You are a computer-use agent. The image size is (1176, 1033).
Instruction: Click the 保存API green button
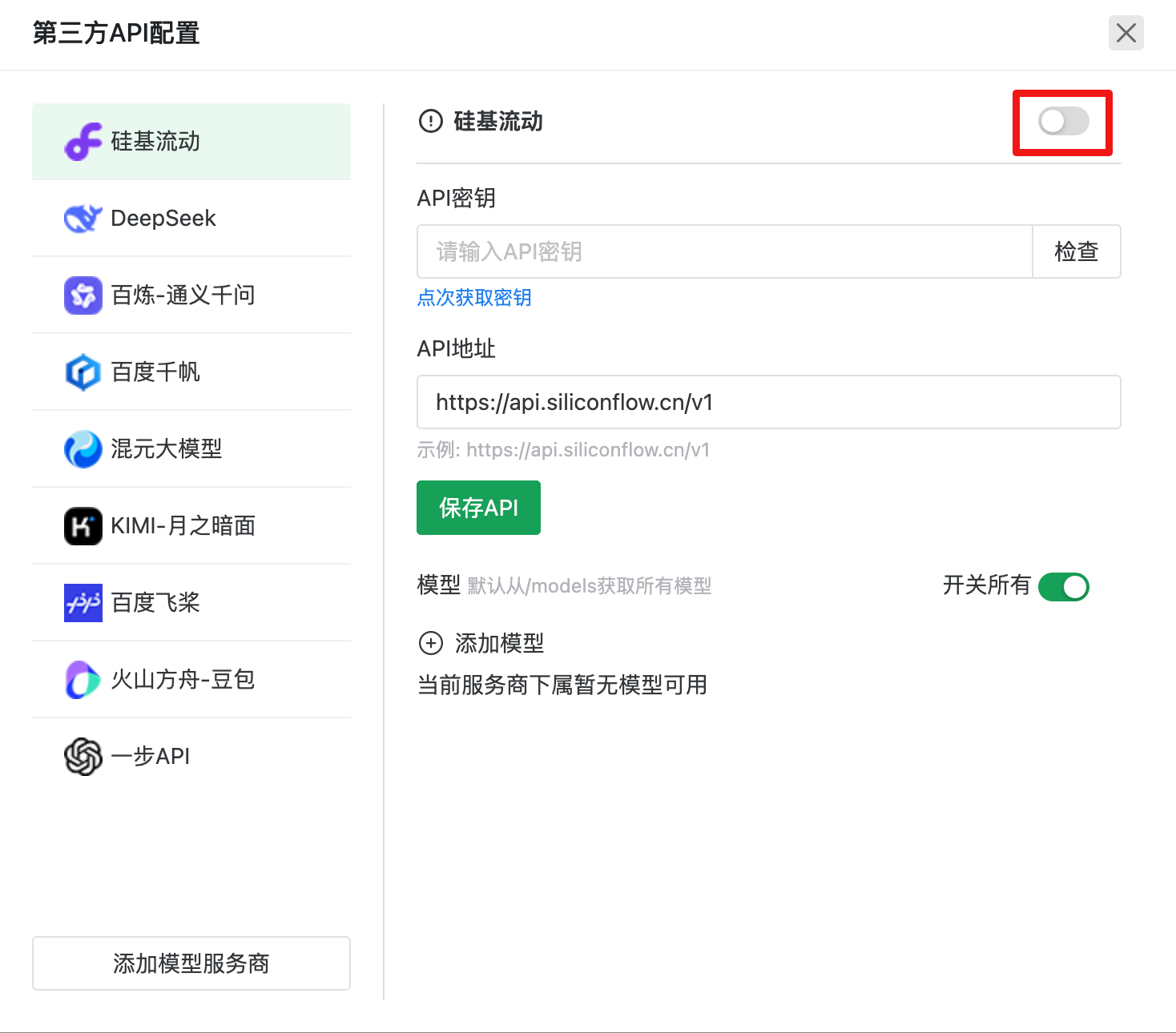tap(478, 507)
